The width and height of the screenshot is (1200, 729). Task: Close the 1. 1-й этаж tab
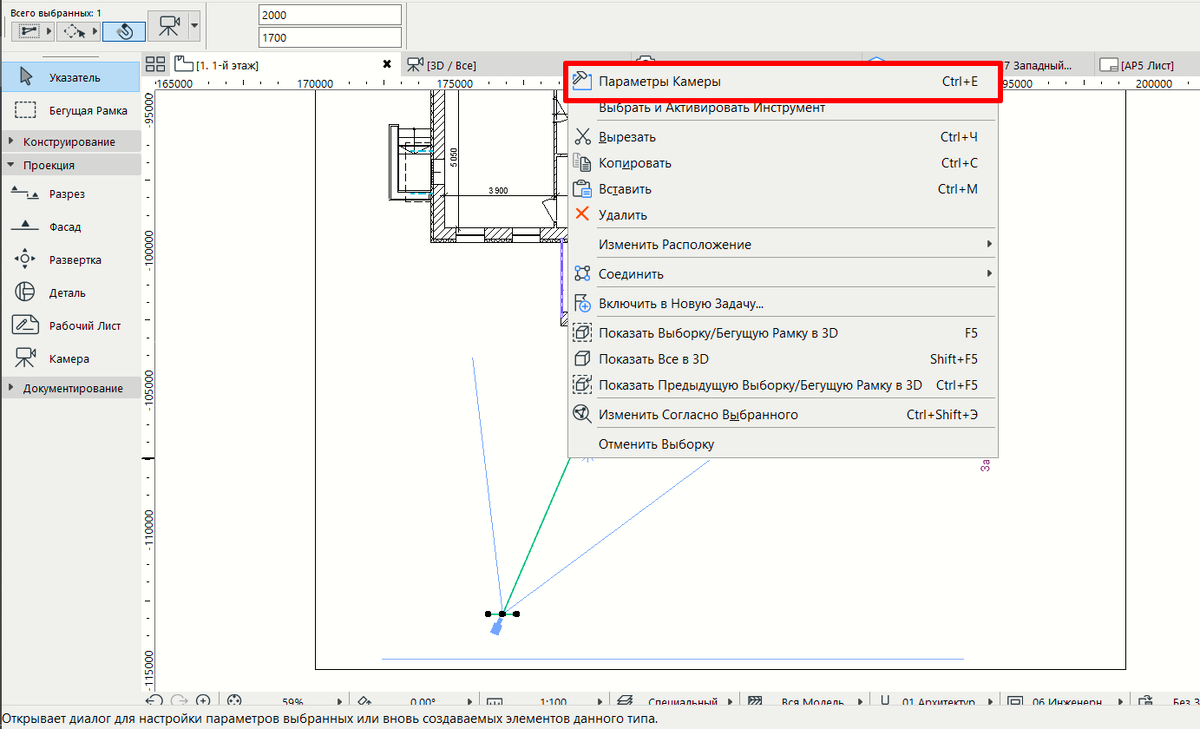(387, 64)
